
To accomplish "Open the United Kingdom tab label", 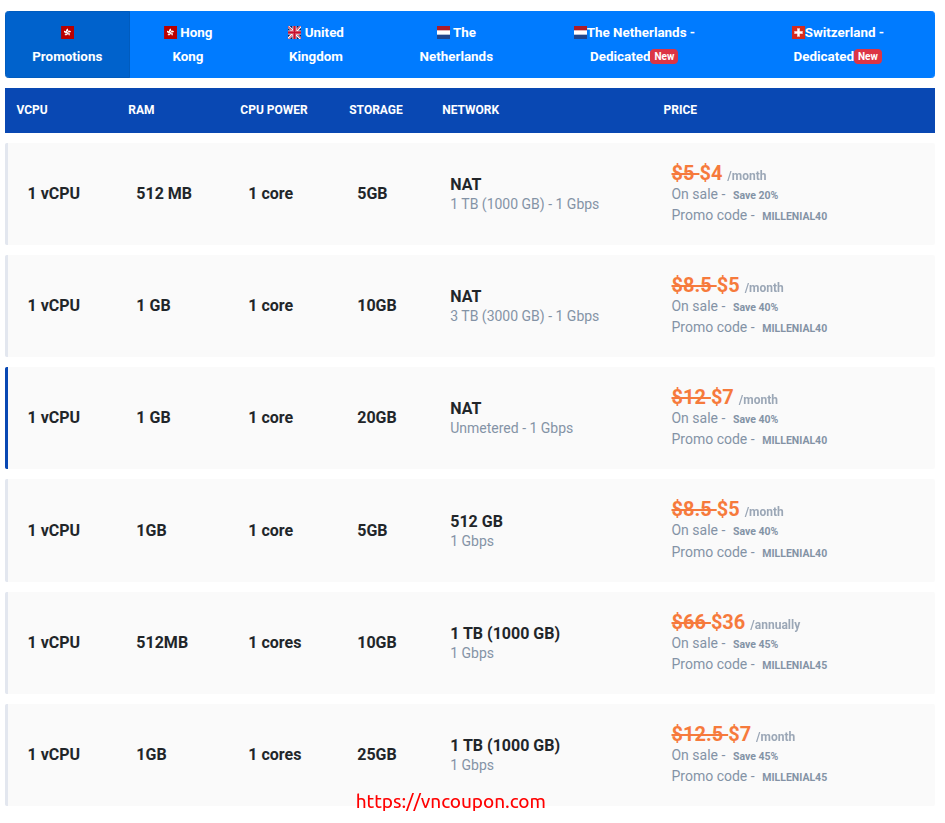I will (316, 45).
